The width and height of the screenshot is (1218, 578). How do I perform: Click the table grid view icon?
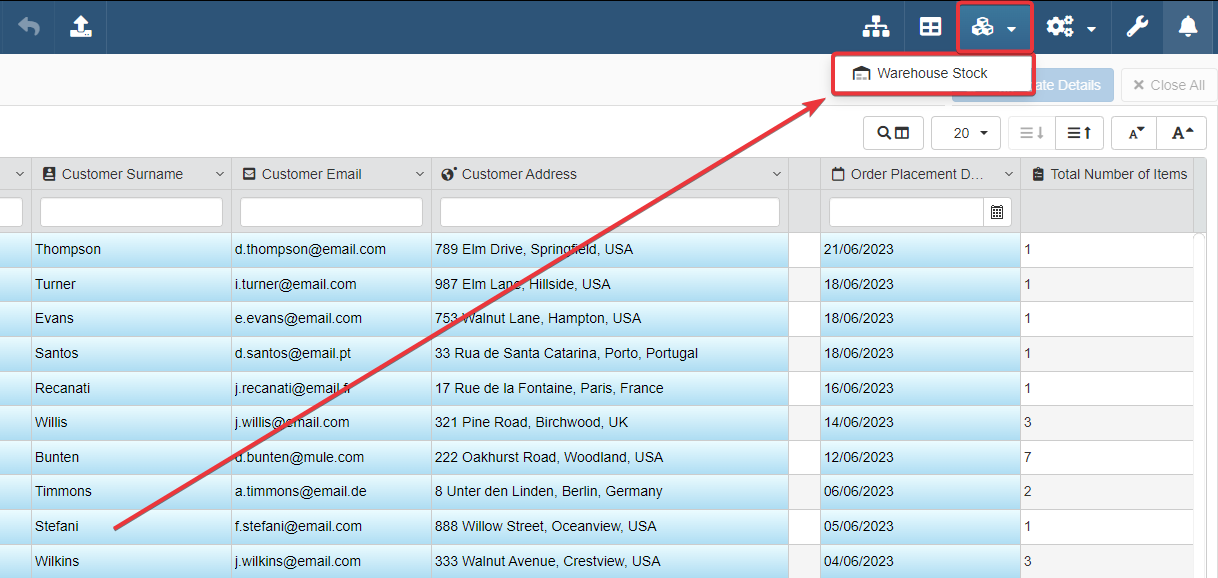point(930,27)
